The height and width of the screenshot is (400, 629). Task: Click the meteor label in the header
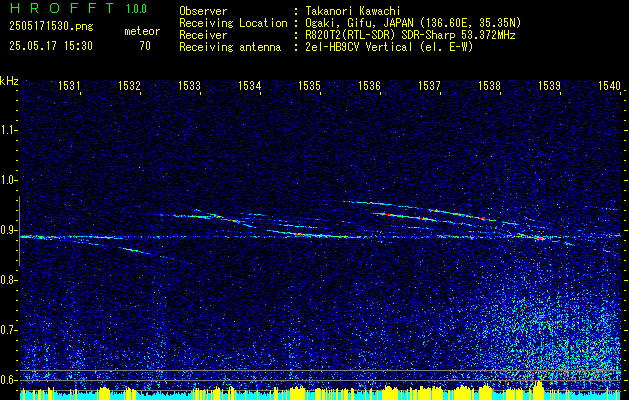142,31
